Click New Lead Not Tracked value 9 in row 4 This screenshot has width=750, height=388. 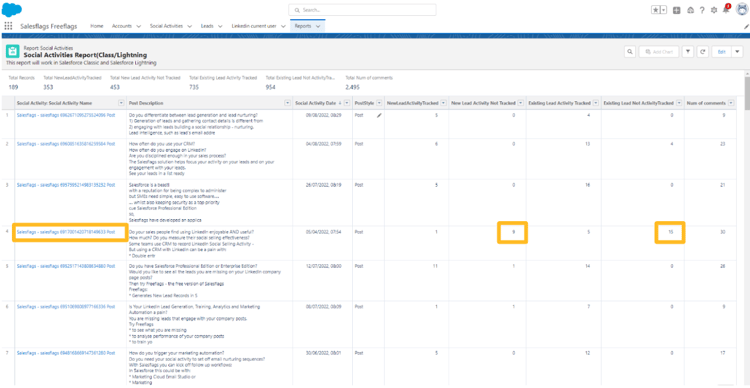pos(513,232)
